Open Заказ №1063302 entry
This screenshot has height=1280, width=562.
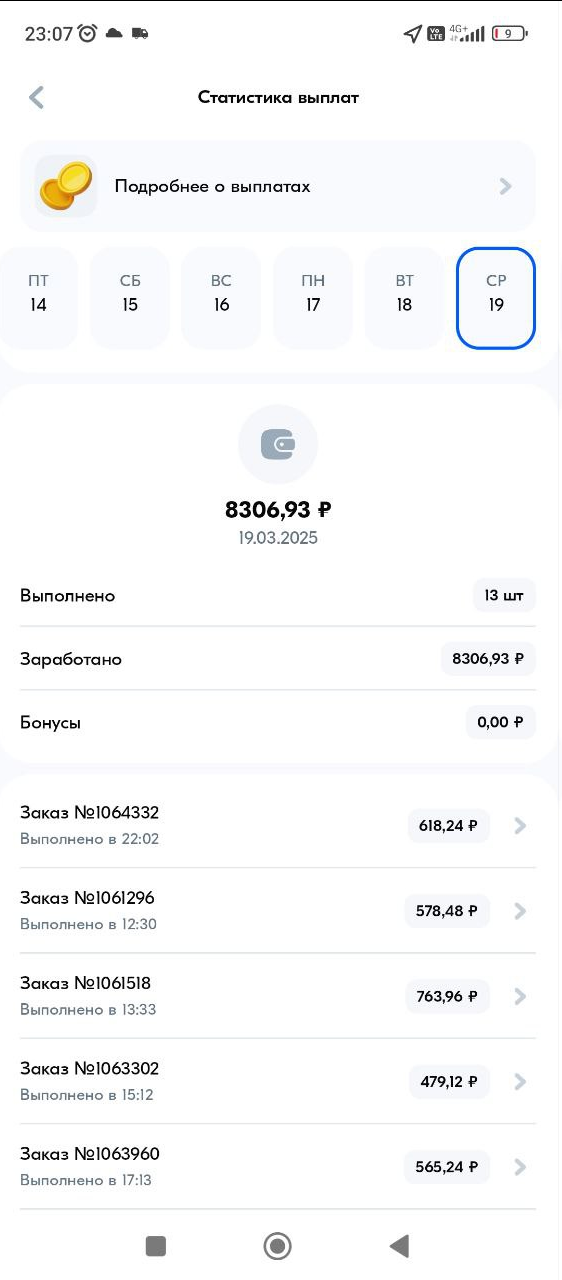[x=278, y=1081]
